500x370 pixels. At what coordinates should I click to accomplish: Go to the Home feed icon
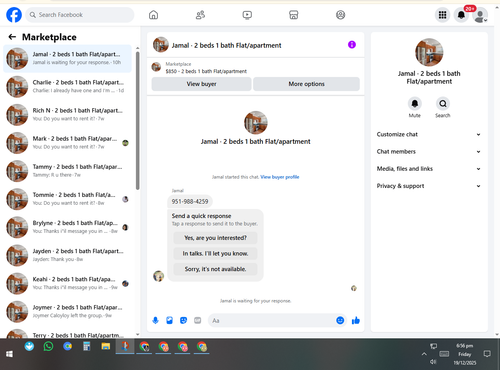tap(153, 15)
